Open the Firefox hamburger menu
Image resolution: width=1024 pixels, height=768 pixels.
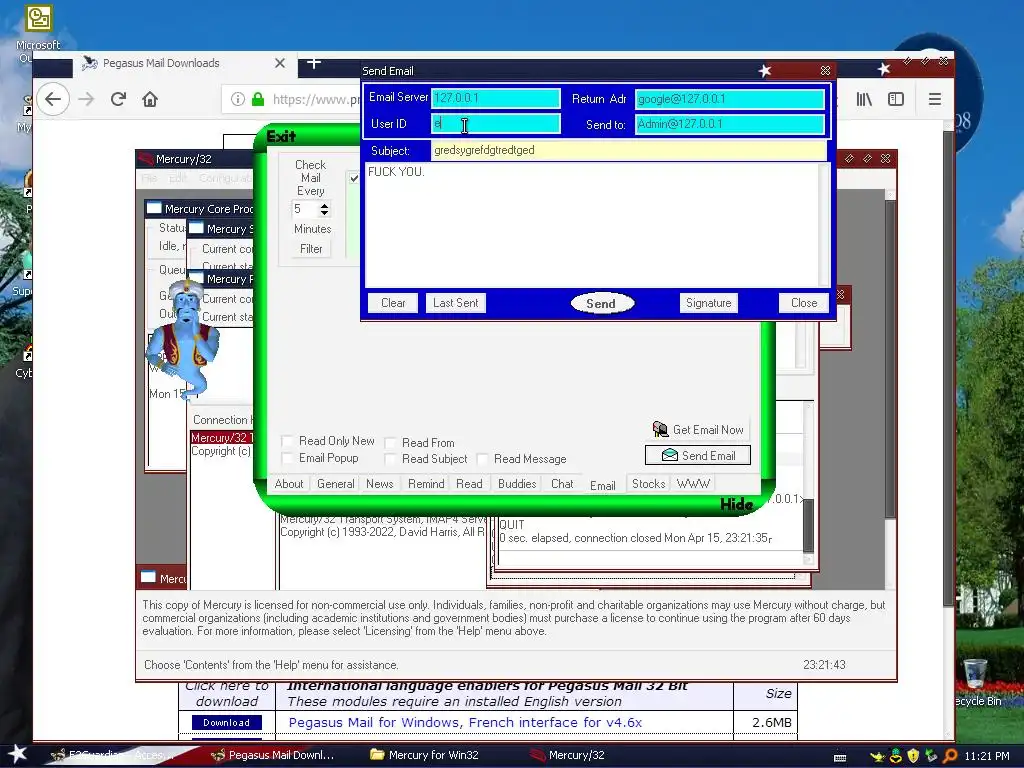click(x=935, y=99)
